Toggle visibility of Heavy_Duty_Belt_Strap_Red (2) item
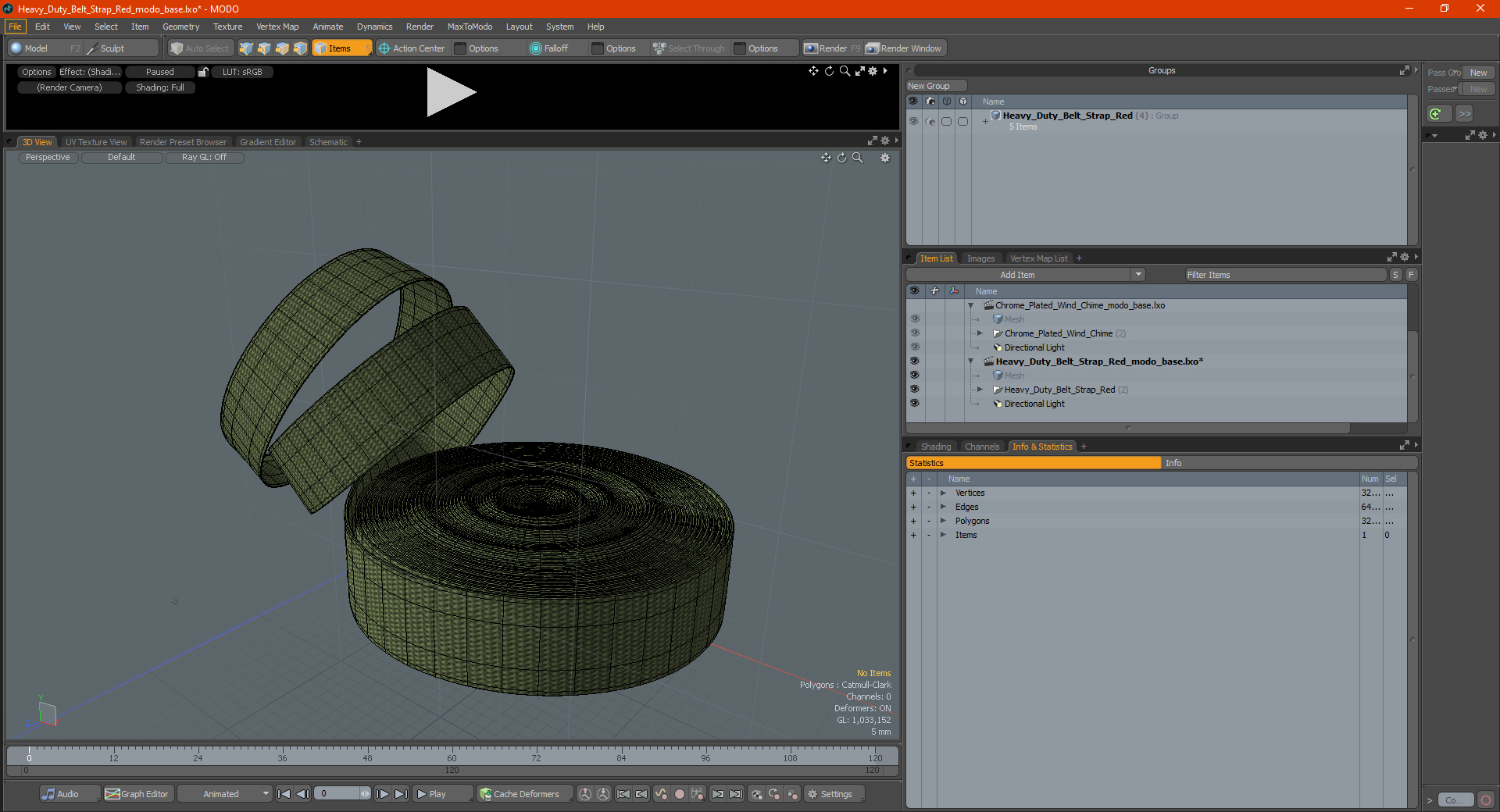This screenshot has width=1500, height=812. click(x=914, y=390)
